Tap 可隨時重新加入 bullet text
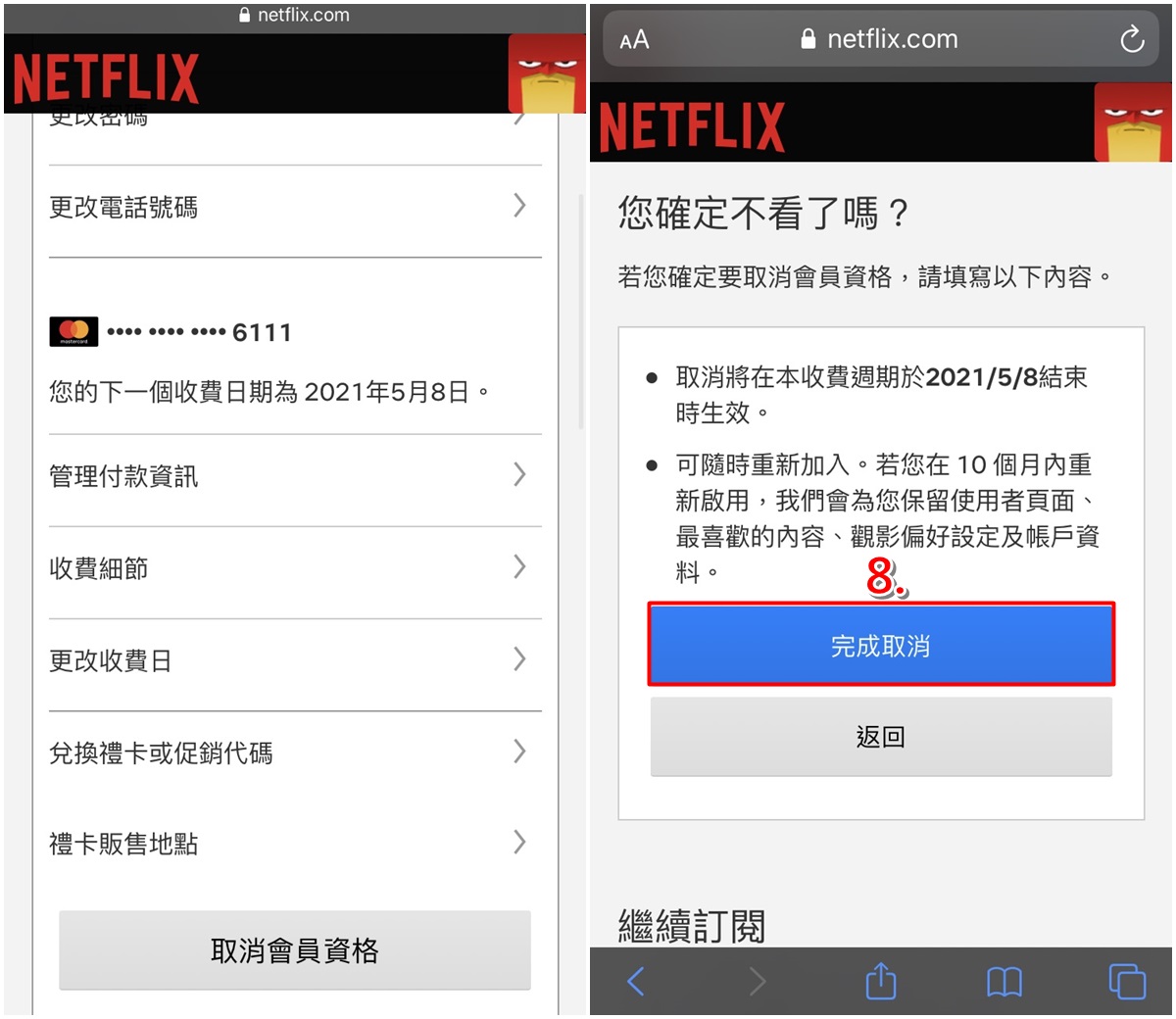Screen dimensions: 1176x1019 point(887,518)
